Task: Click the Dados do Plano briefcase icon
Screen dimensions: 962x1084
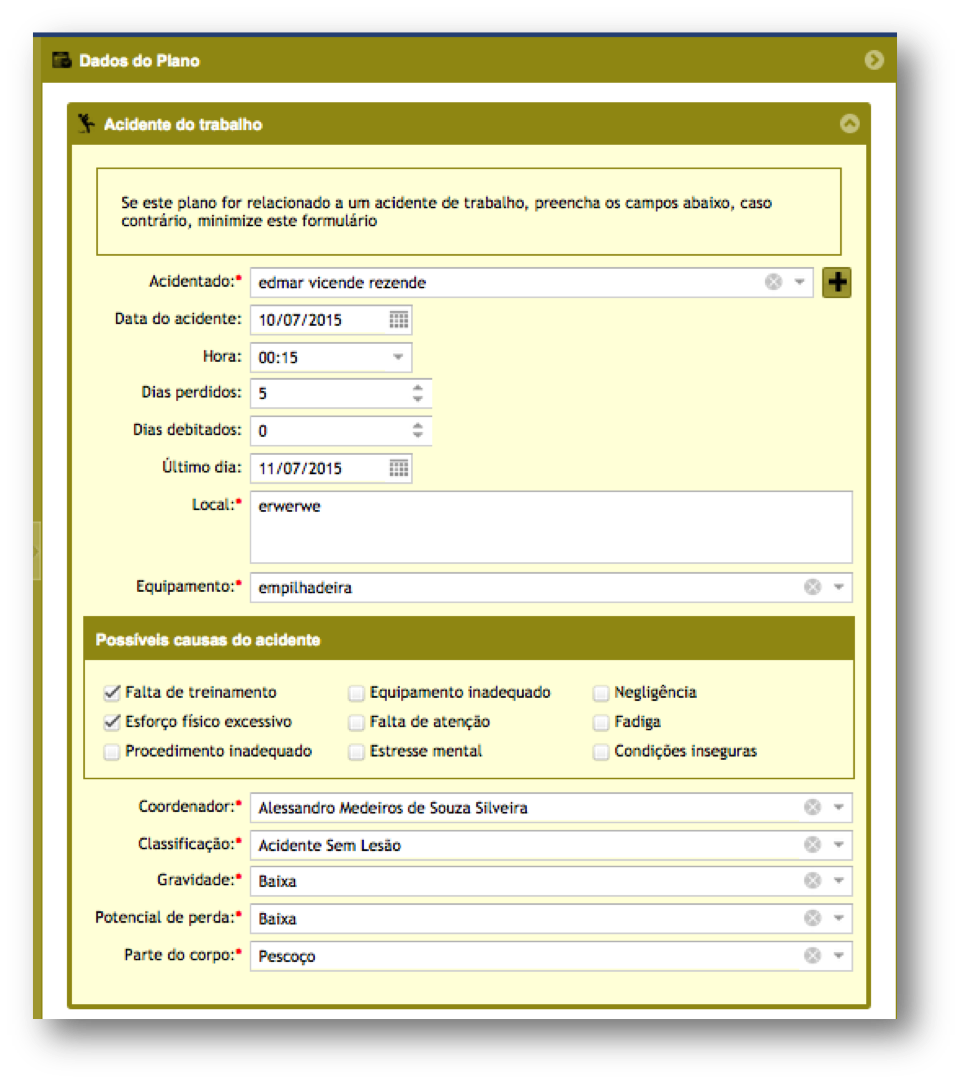Action: [x=62, y=60]
